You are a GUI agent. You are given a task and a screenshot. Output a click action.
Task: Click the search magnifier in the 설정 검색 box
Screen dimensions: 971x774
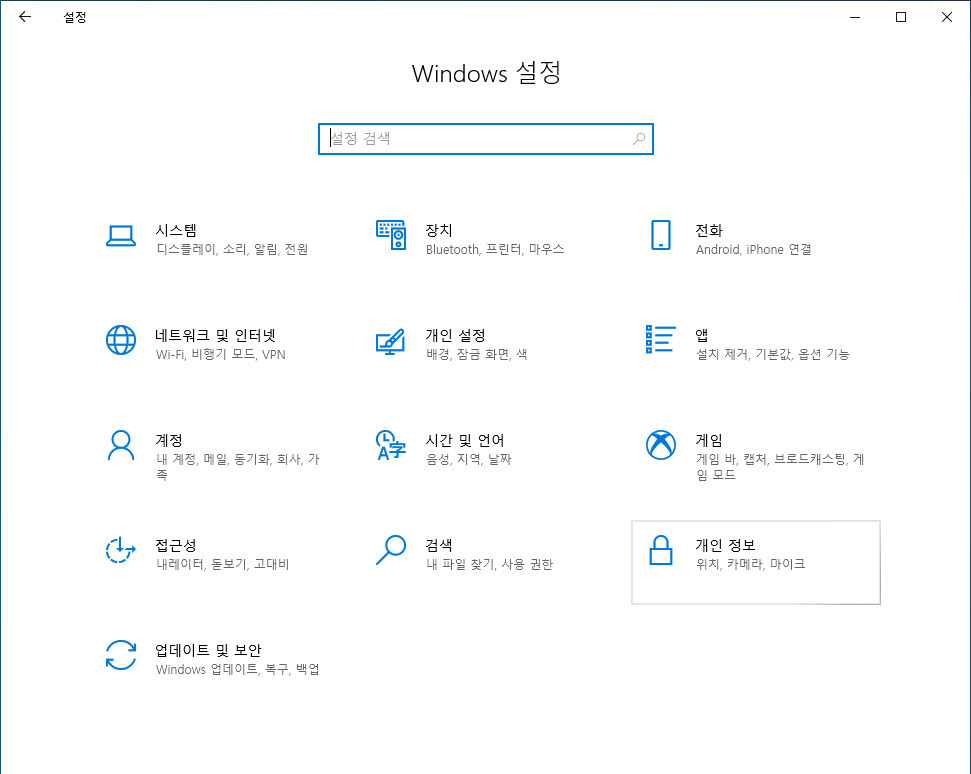click(x=638, y=139)
